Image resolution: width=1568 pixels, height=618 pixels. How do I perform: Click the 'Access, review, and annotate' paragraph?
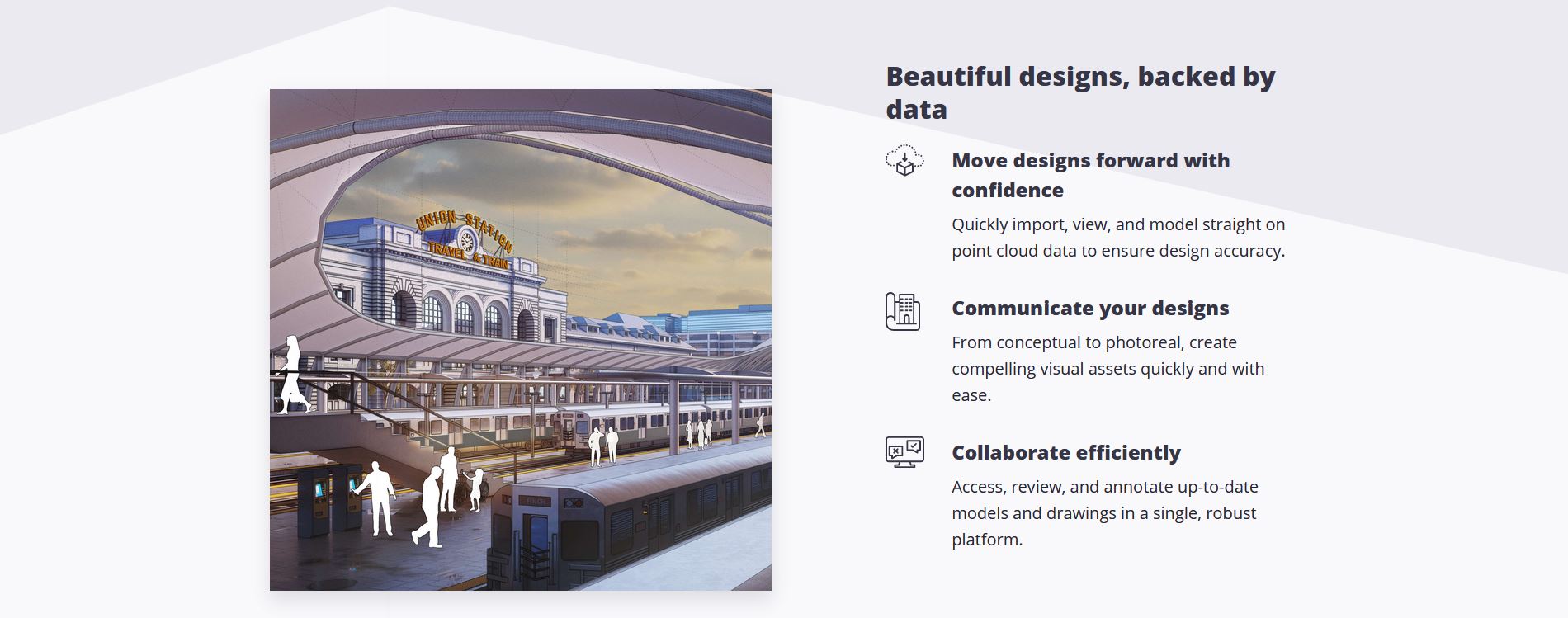click(1105, 513)
